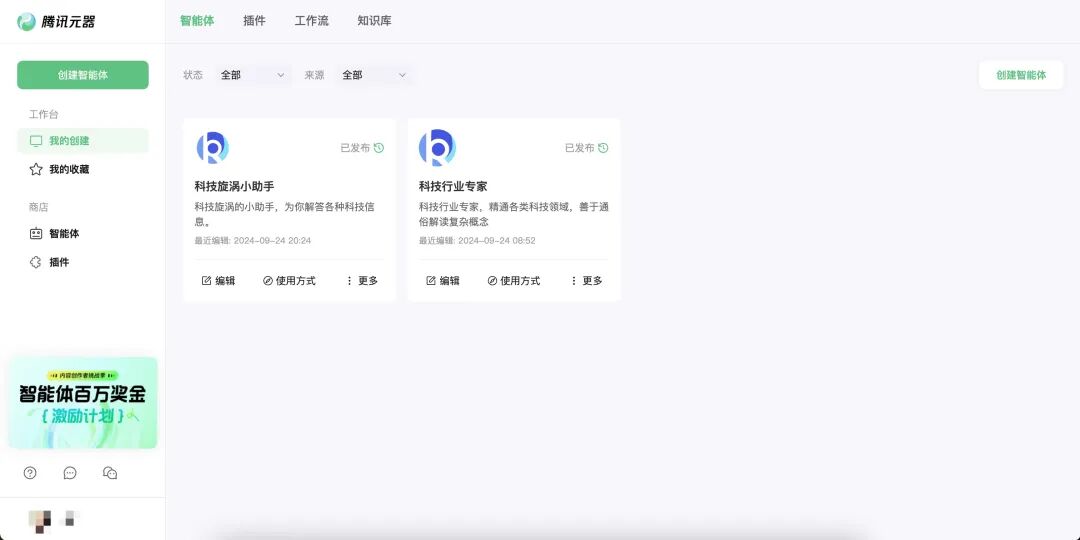1080x540 pixels.
Task: Click compass icon on 科技行业专家 card
Action: click(x=492, y=280)
